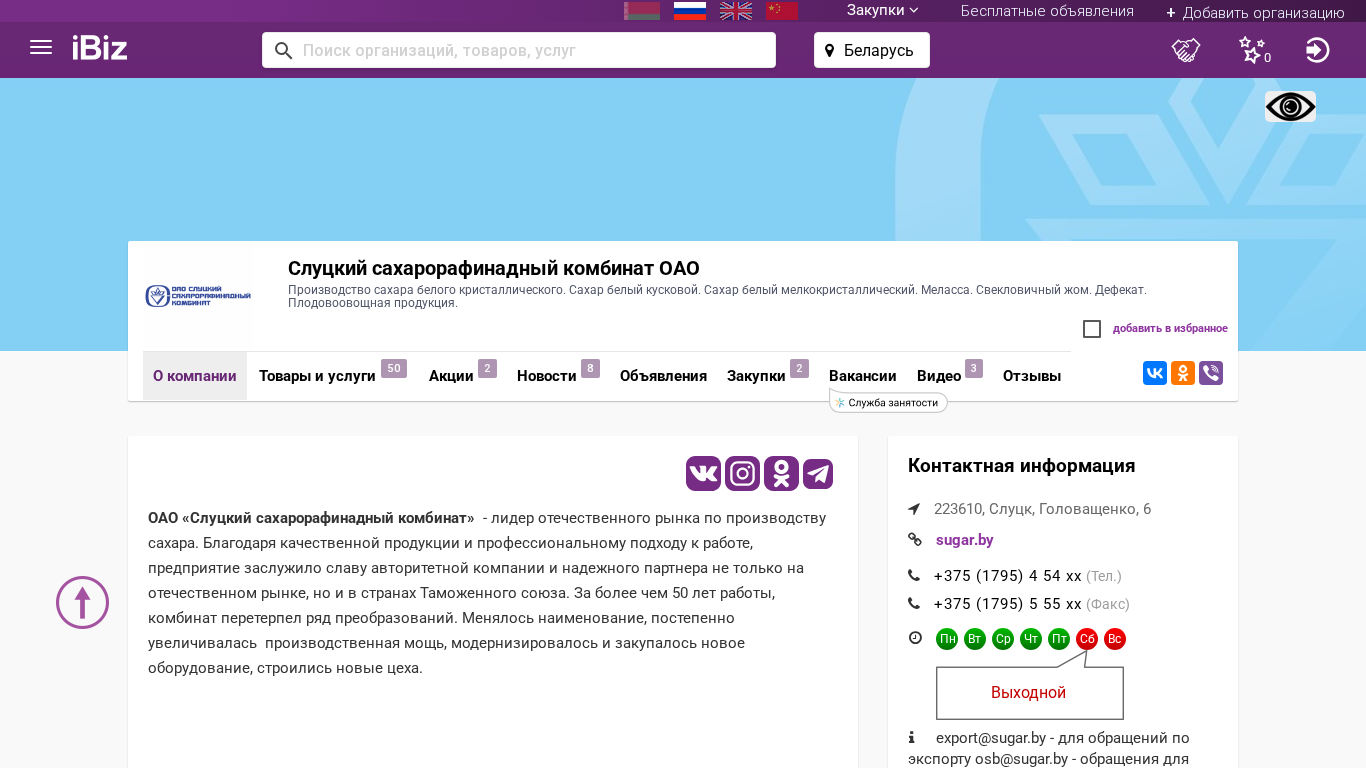Select Tuesday (Вт) schedule dot

coord(975,639)
